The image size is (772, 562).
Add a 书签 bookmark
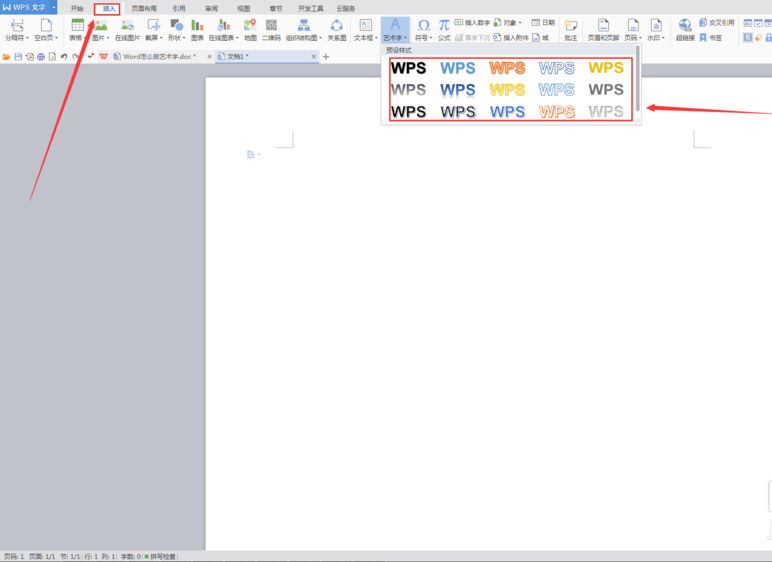710,37
